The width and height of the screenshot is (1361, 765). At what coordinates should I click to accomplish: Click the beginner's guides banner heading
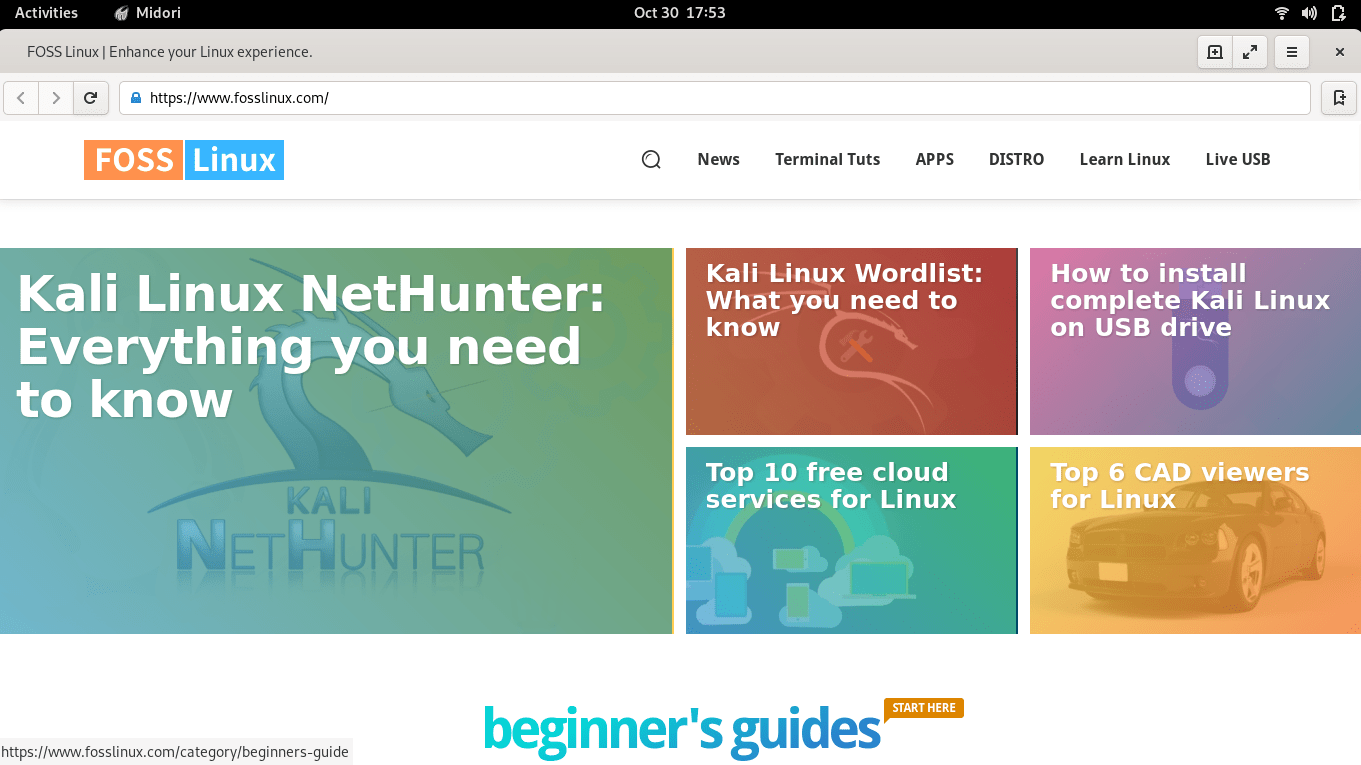[x=682, y=729]
